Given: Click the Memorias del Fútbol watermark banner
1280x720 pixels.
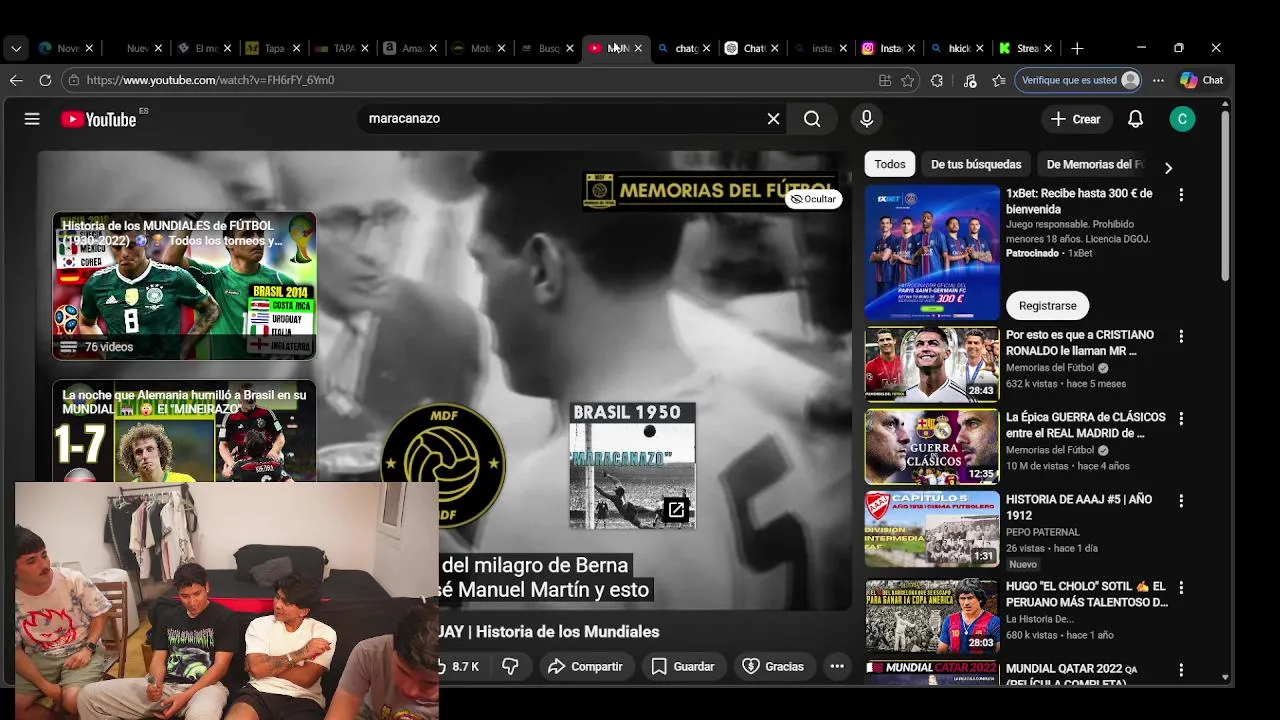Looking at the screenshot, I should tap(708, 190).
